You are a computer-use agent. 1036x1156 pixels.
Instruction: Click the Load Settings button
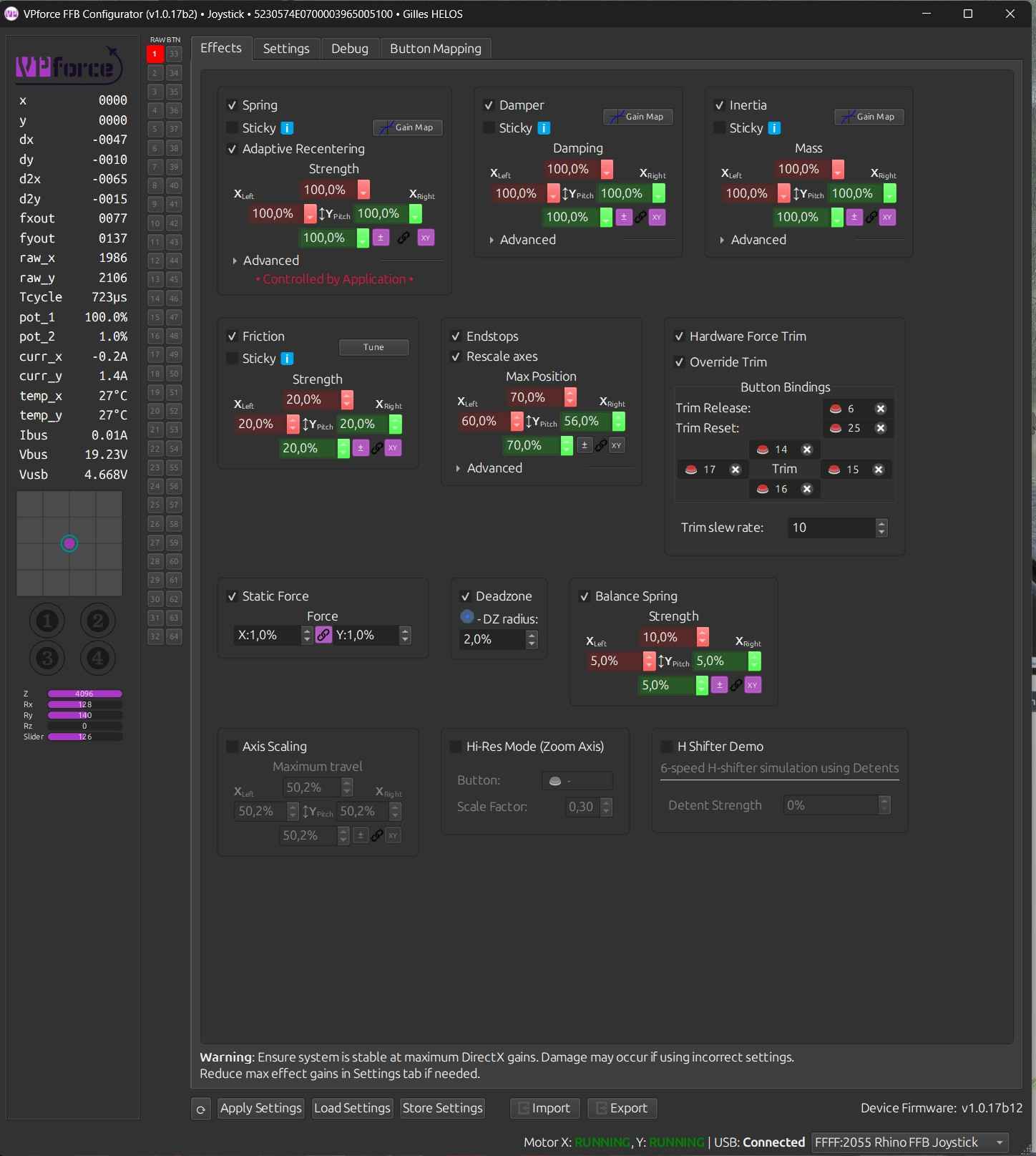pyautogui.click(x=352, y=1108)
